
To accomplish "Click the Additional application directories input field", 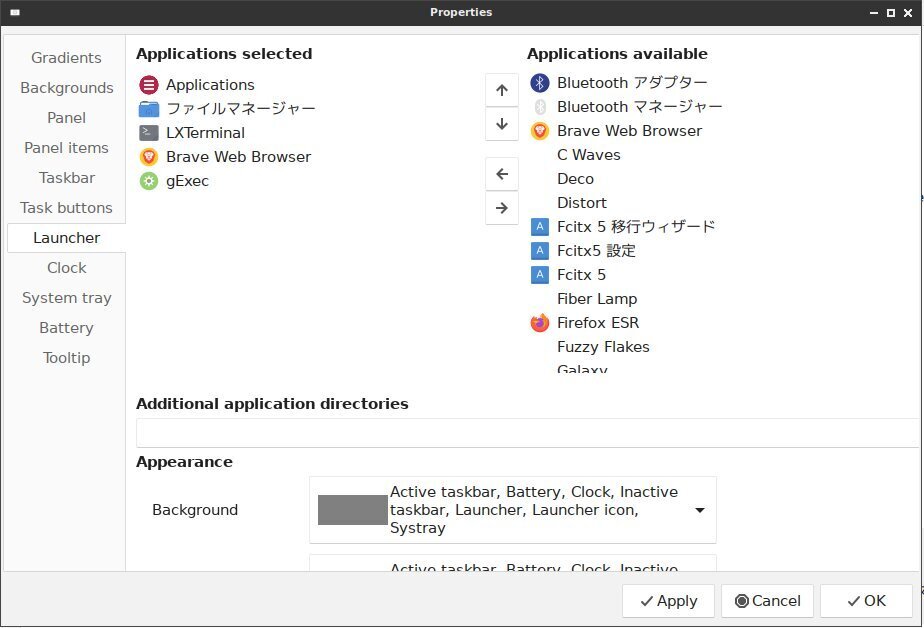I will [x=528, y=432].
